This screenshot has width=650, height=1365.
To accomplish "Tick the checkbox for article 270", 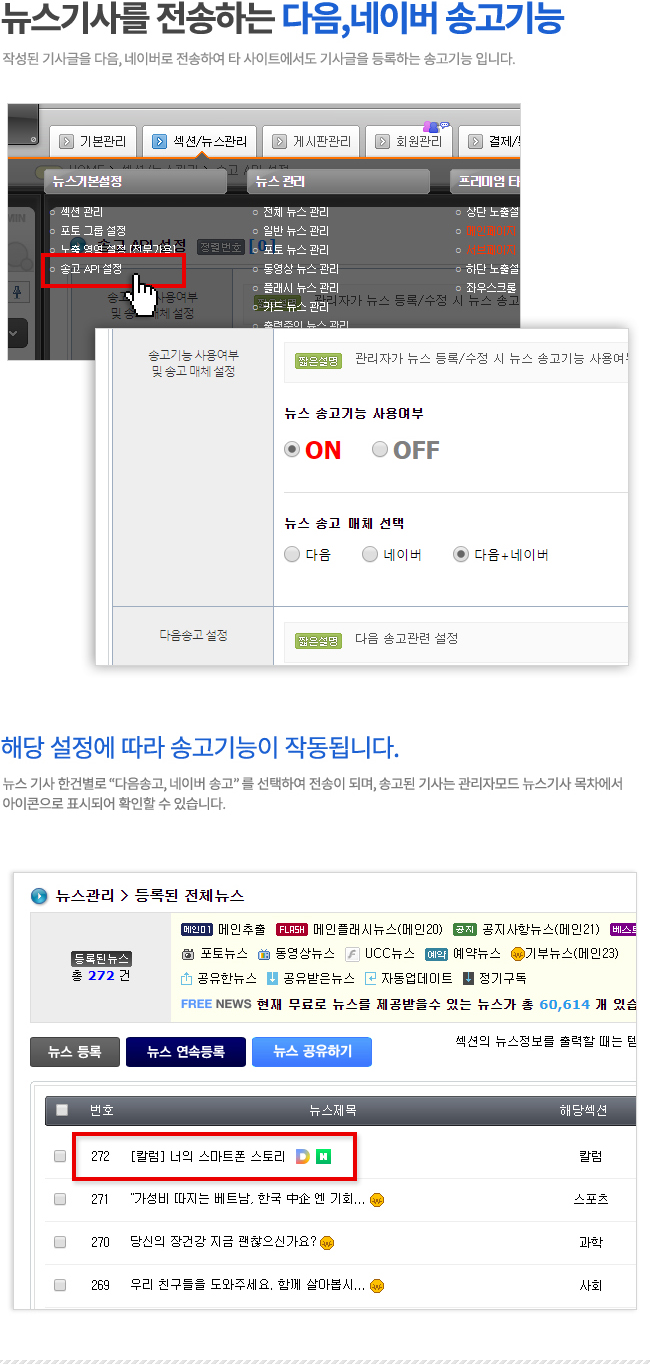I will point(60,1242).
